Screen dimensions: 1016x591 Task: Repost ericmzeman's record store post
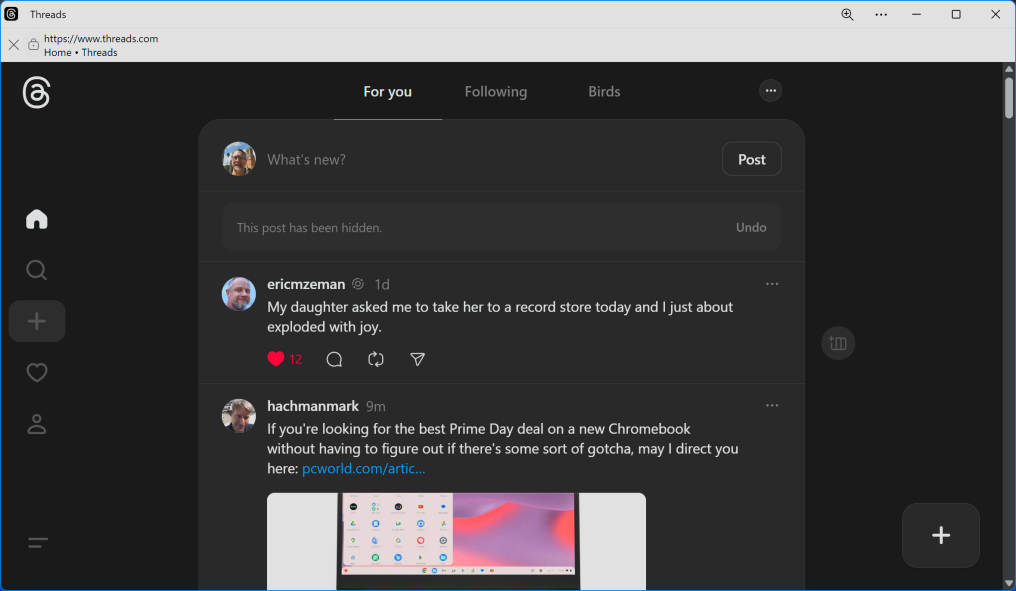tap(376, 359)
